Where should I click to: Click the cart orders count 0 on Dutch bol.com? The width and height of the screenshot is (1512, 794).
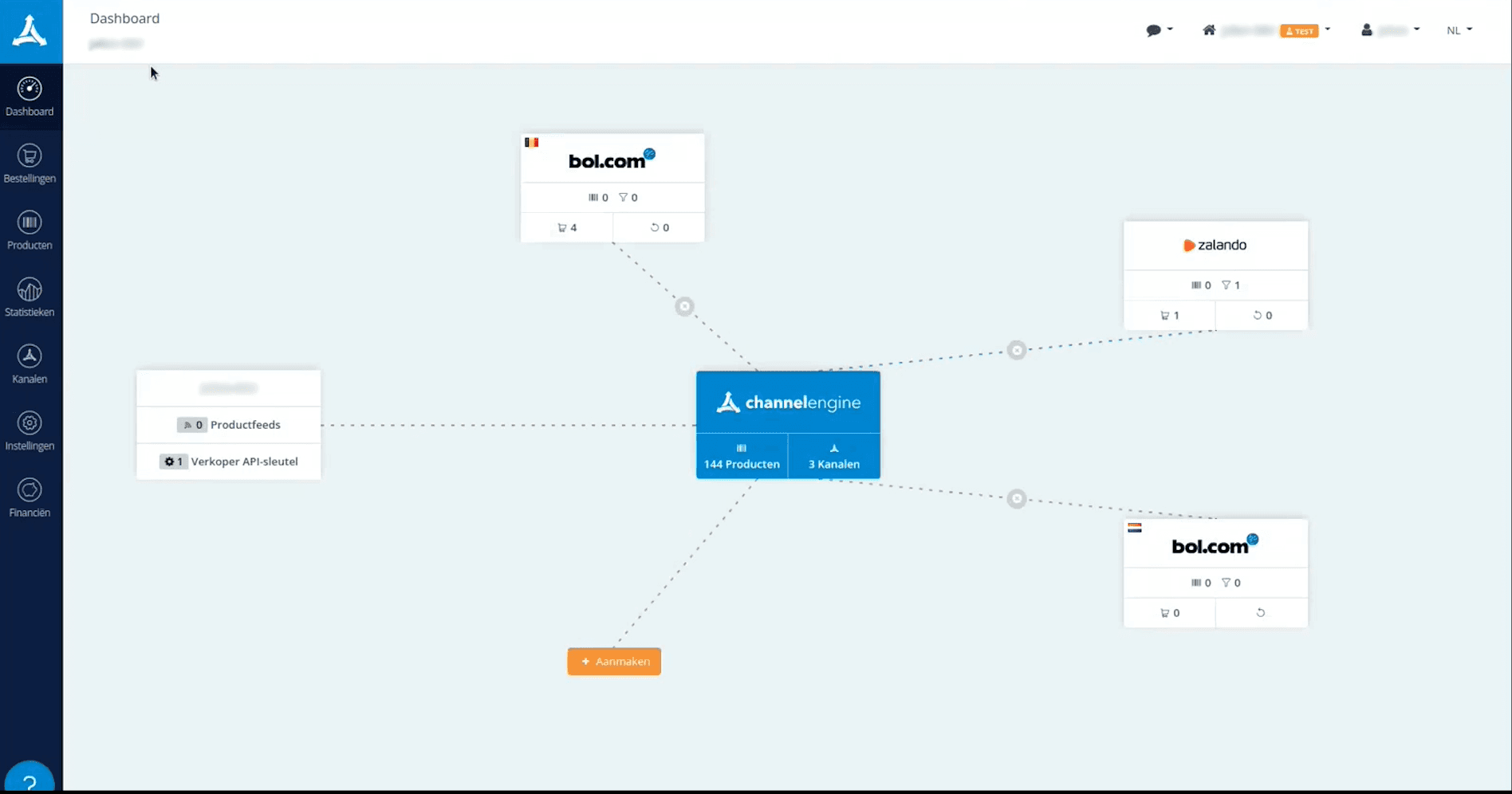coord(1170,613)
